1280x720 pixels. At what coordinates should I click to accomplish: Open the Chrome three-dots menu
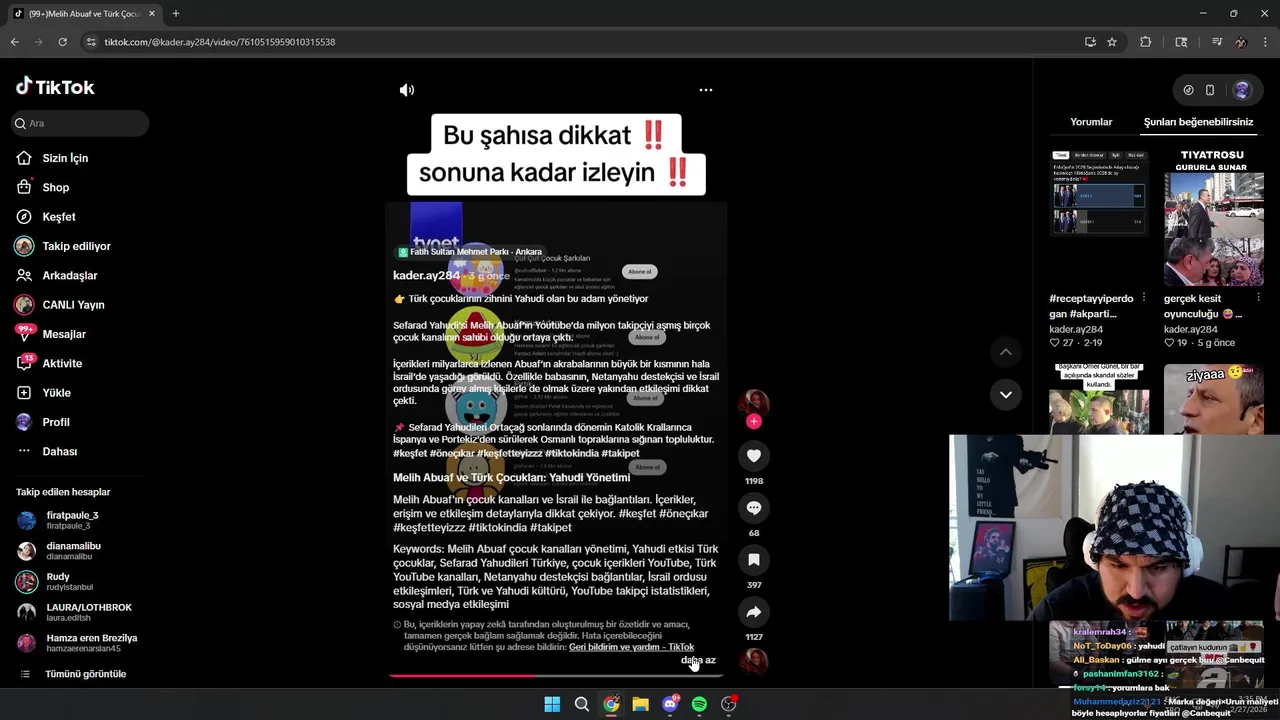coord(1266,42)
